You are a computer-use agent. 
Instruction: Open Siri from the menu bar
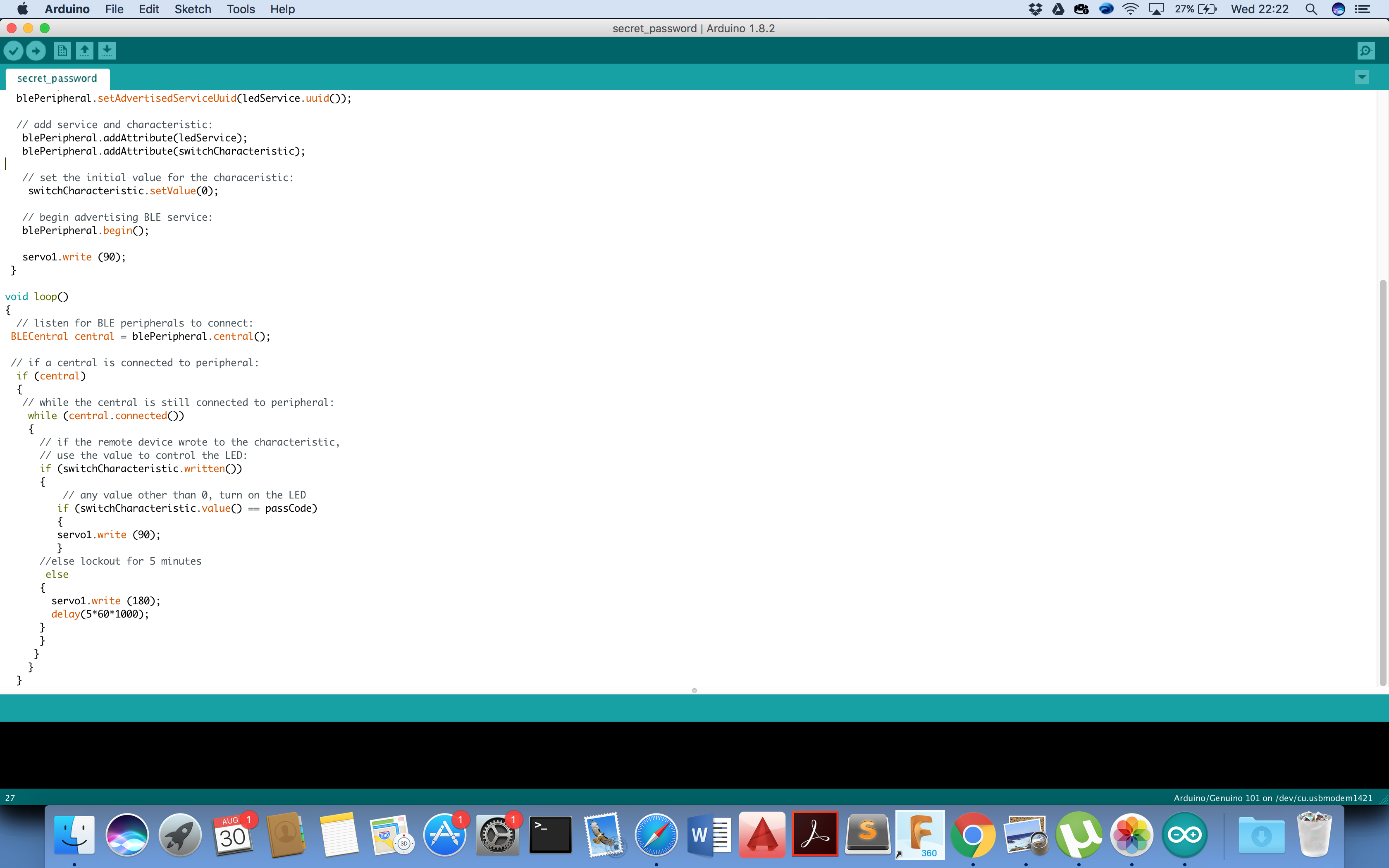click(1339, 9)
